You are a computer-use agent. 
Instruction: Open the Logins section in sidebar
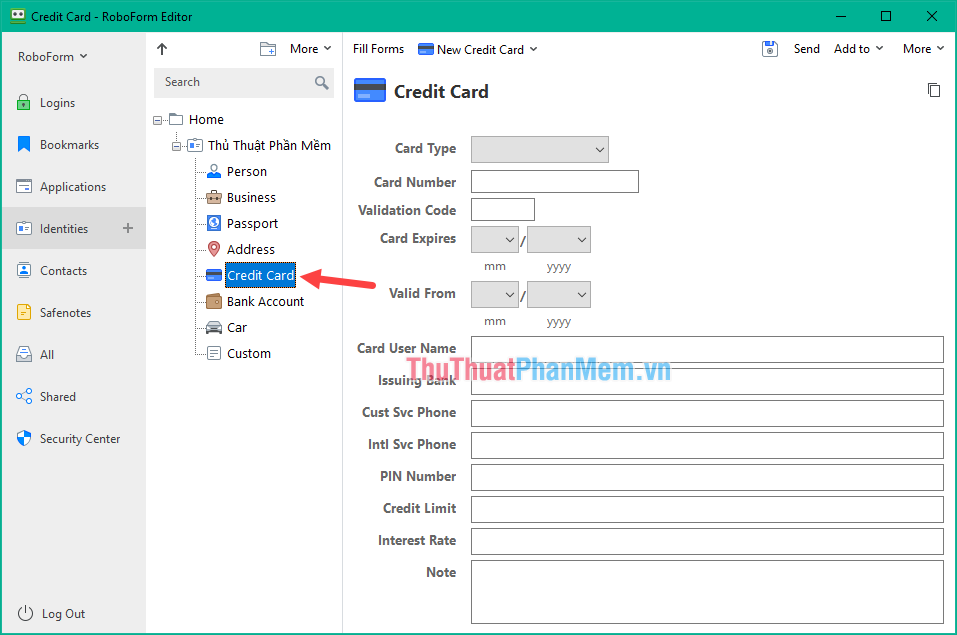point(60,102)
